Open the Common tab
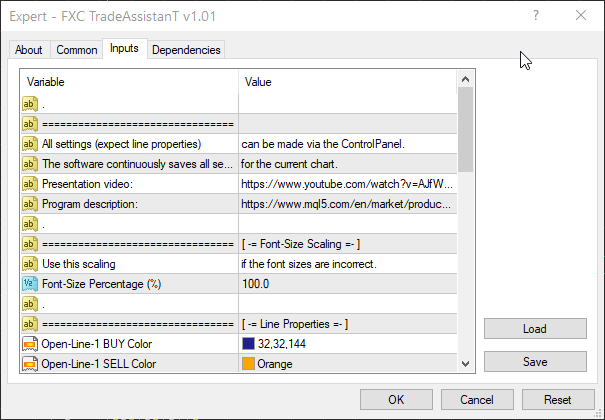Viewport: 605px width, 420px height. [77, 50]
